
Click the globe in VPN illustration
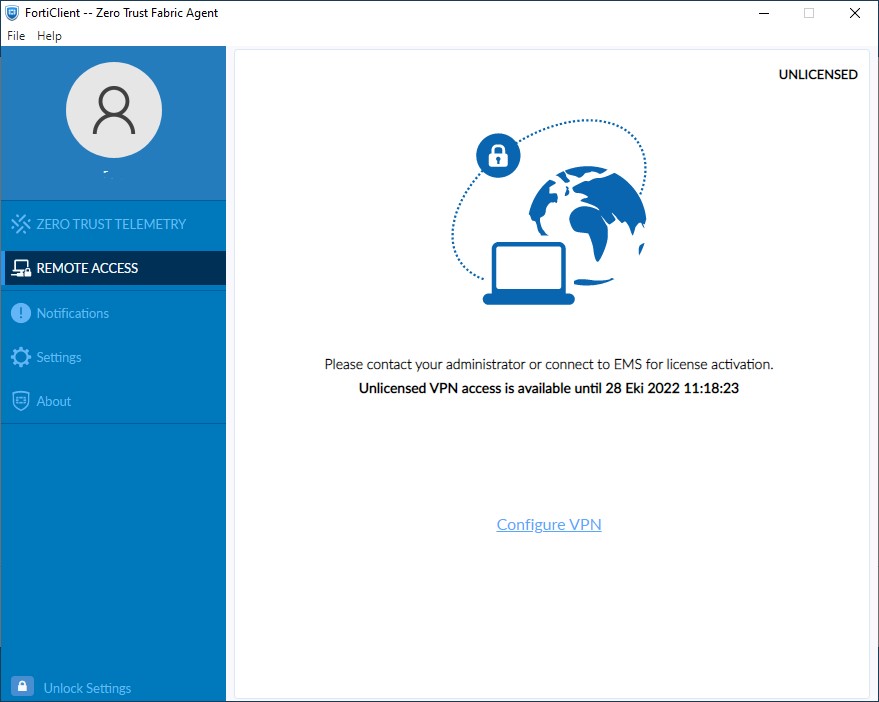pos(587,224)
